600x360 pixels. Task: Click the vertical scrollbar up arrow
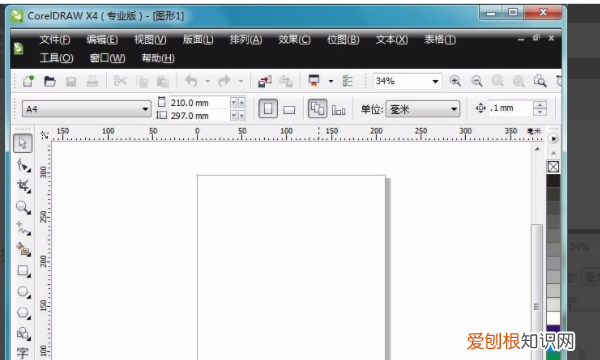click(x=537, y=149)
